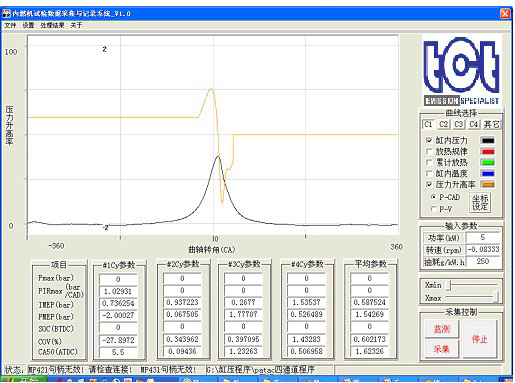Click #3Cy value 1.77707
This screenshot has width=515, height=383.
[243, 314]
